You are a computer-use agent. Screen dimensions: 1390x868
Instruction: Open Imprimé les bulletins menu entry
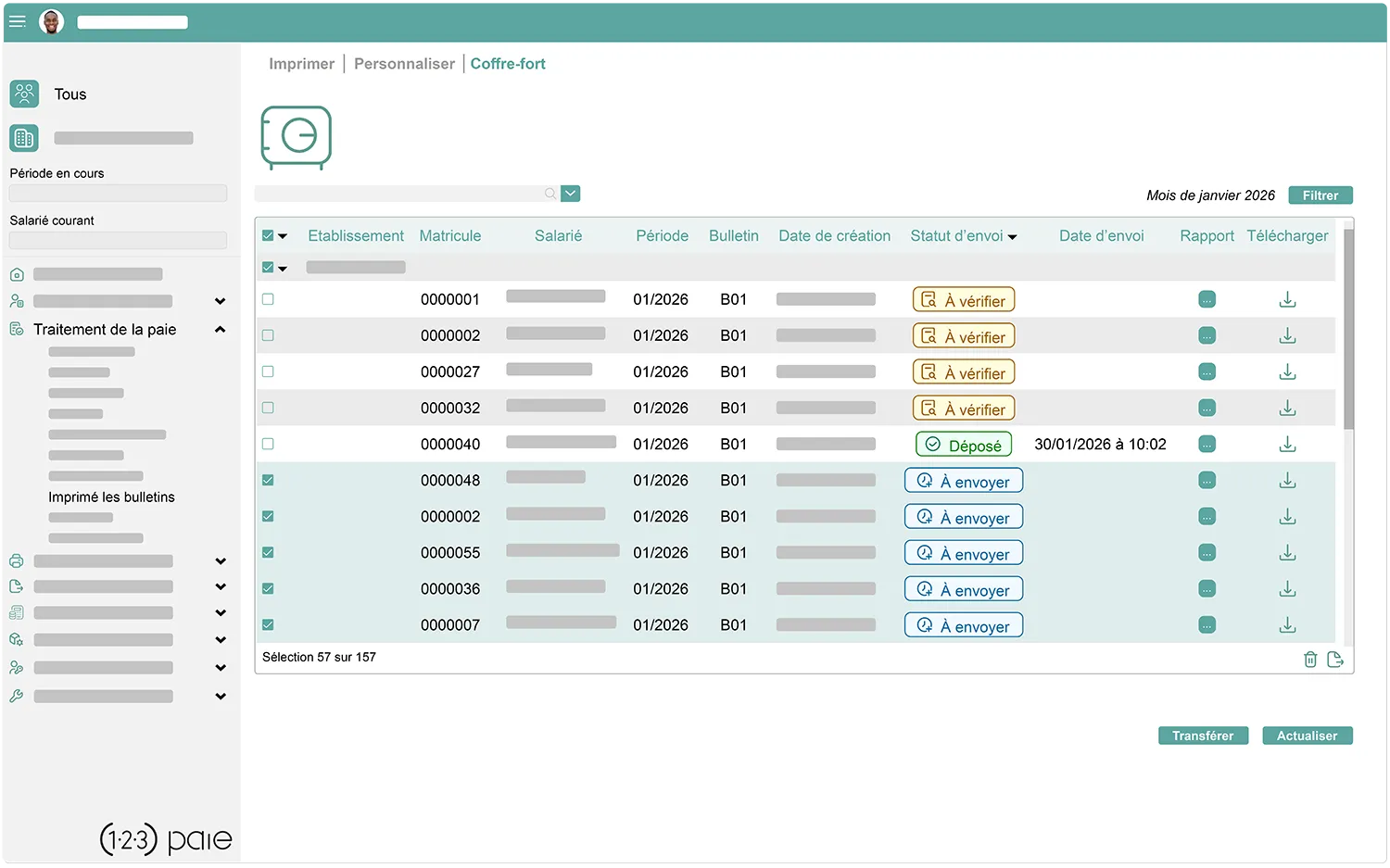(111, 497)
